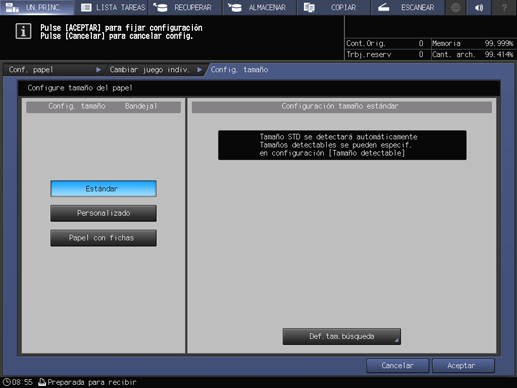Toggle the speaker sound icon
517x388 pixels.
(479, 7)
